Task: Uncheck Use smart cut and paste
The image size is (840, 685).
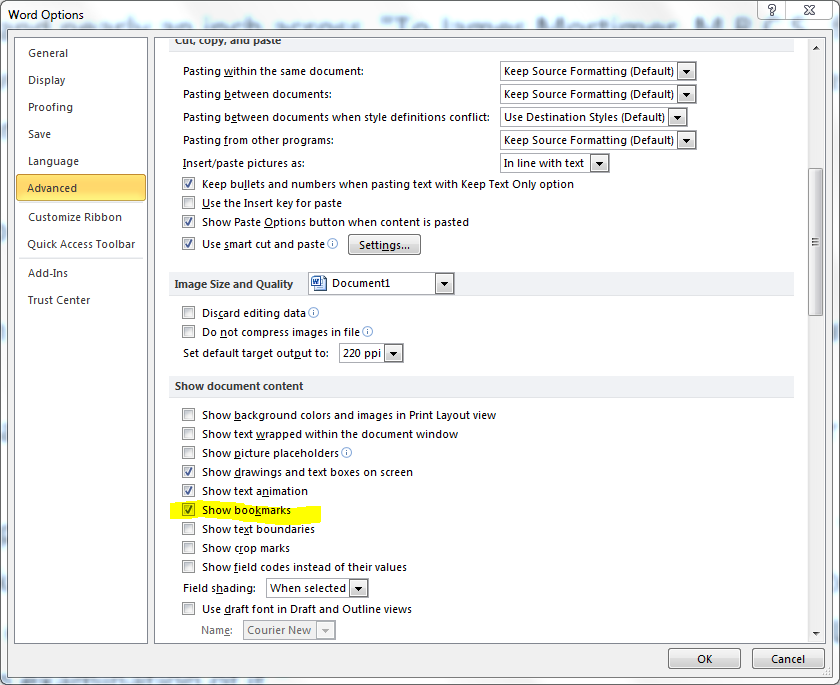Action: coord(189,244)
